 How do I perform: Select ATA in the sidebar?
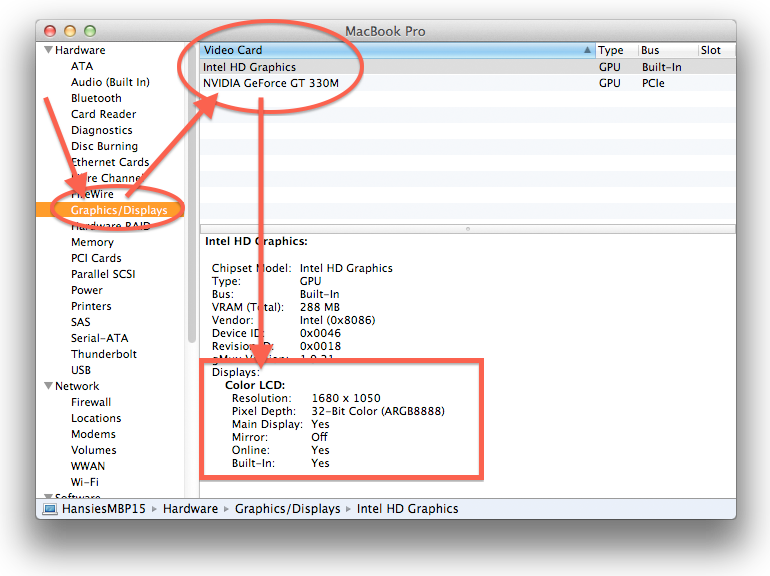(x=82, y=66)
